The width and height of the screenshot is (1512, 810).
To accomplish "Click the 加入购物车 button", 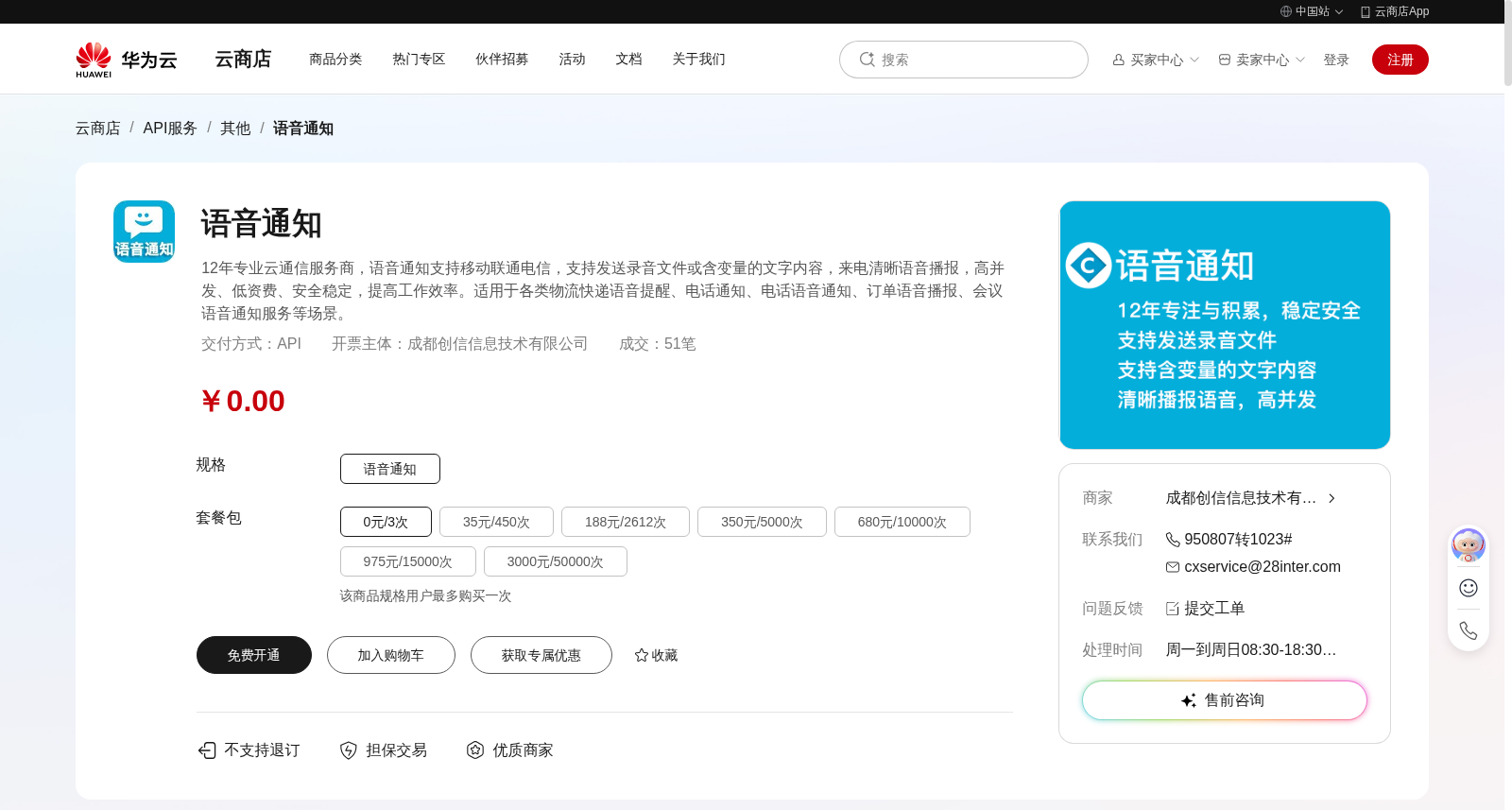I will [x=391, y=655].
